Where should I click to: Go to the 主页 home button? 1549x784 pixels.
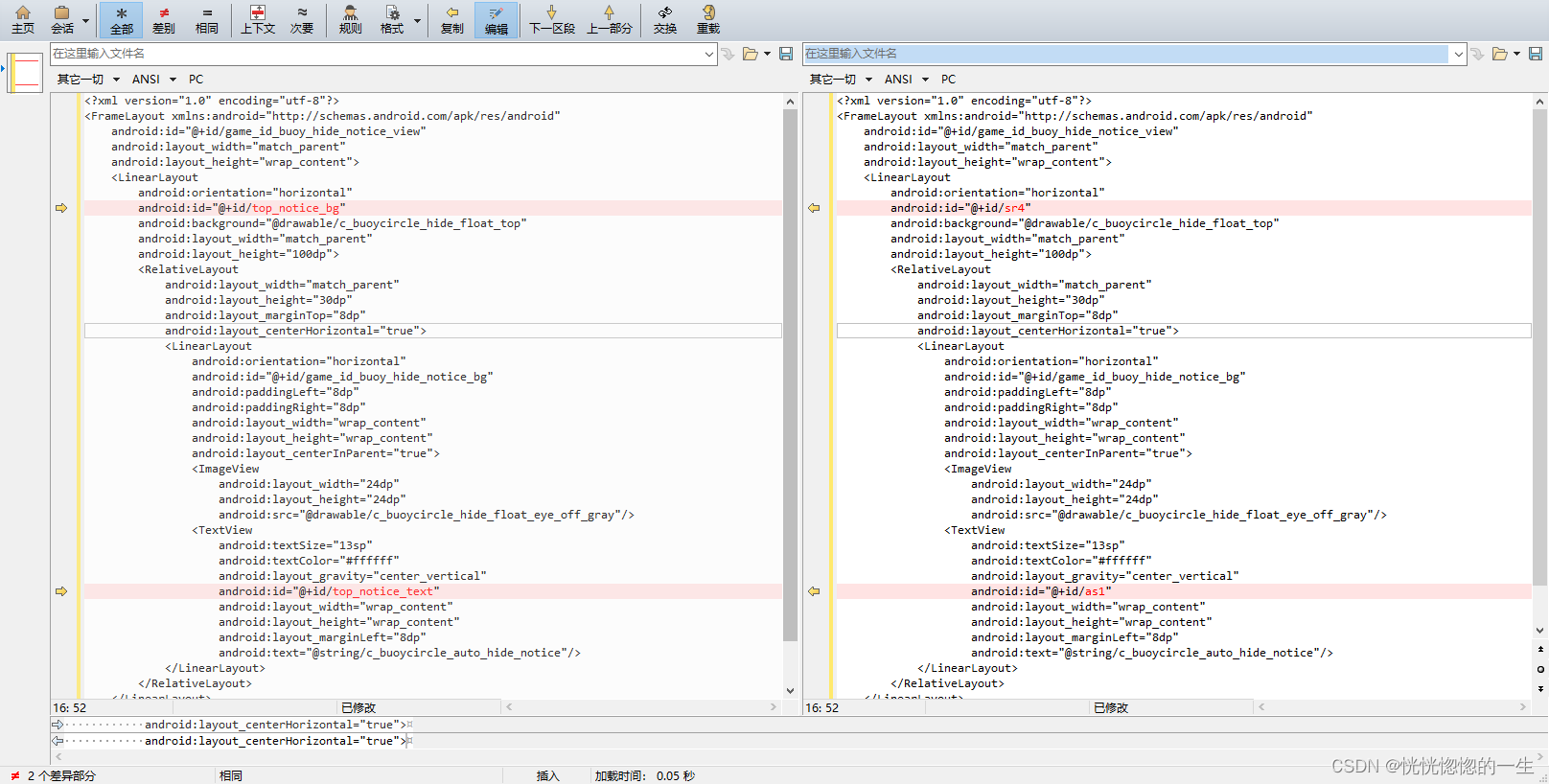(23, 19)
